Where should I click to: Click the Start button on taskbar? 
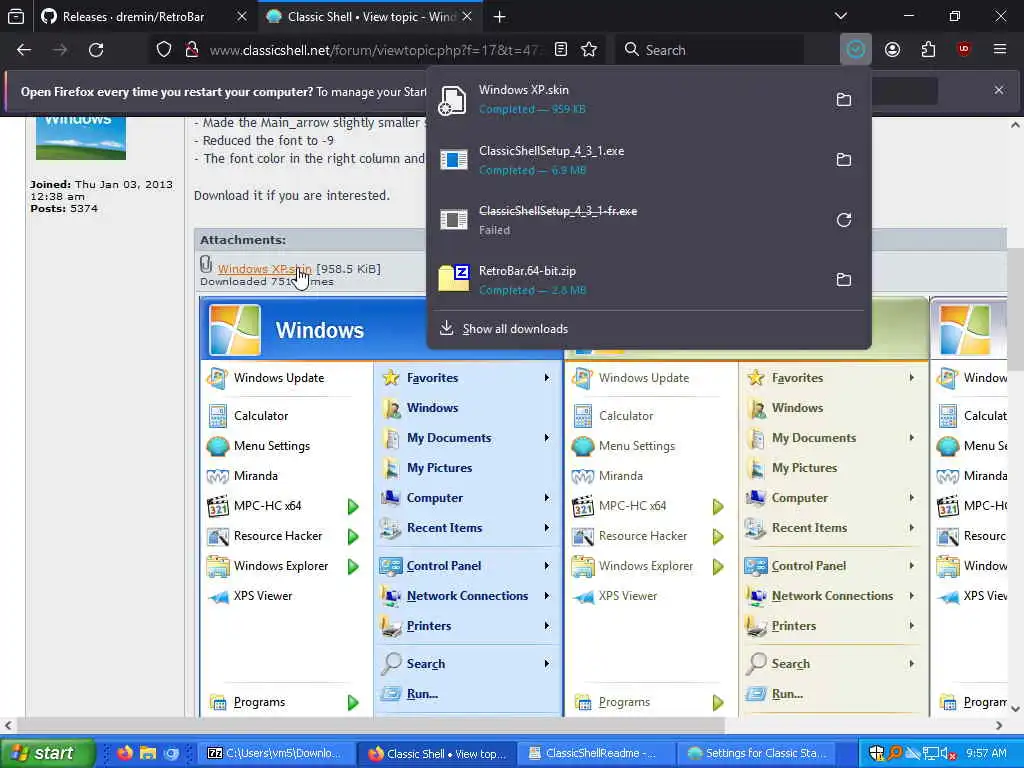pyautogui.click(x=47, y=753)
